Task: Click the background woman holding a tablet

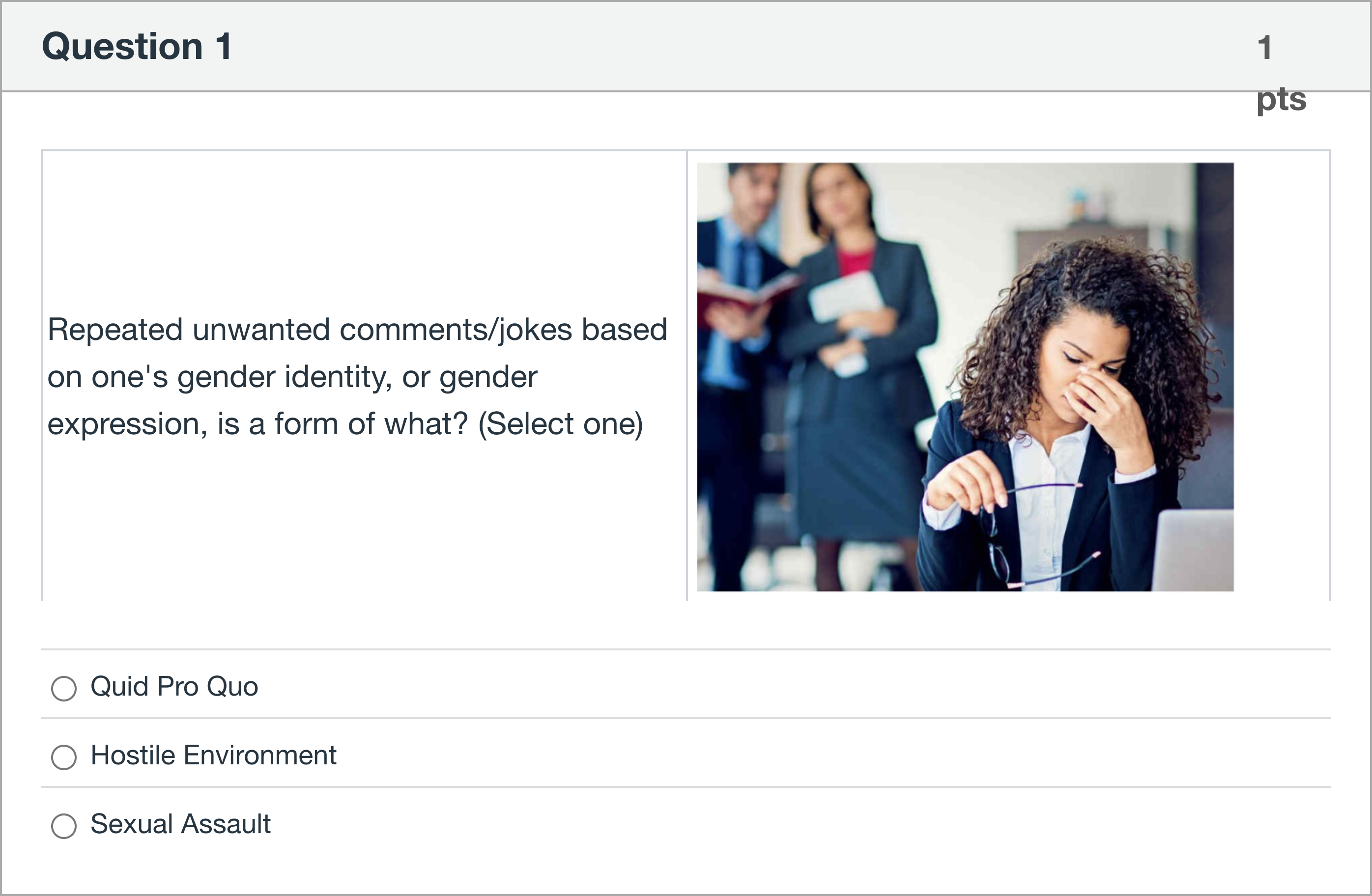Action: click(853, 357)
